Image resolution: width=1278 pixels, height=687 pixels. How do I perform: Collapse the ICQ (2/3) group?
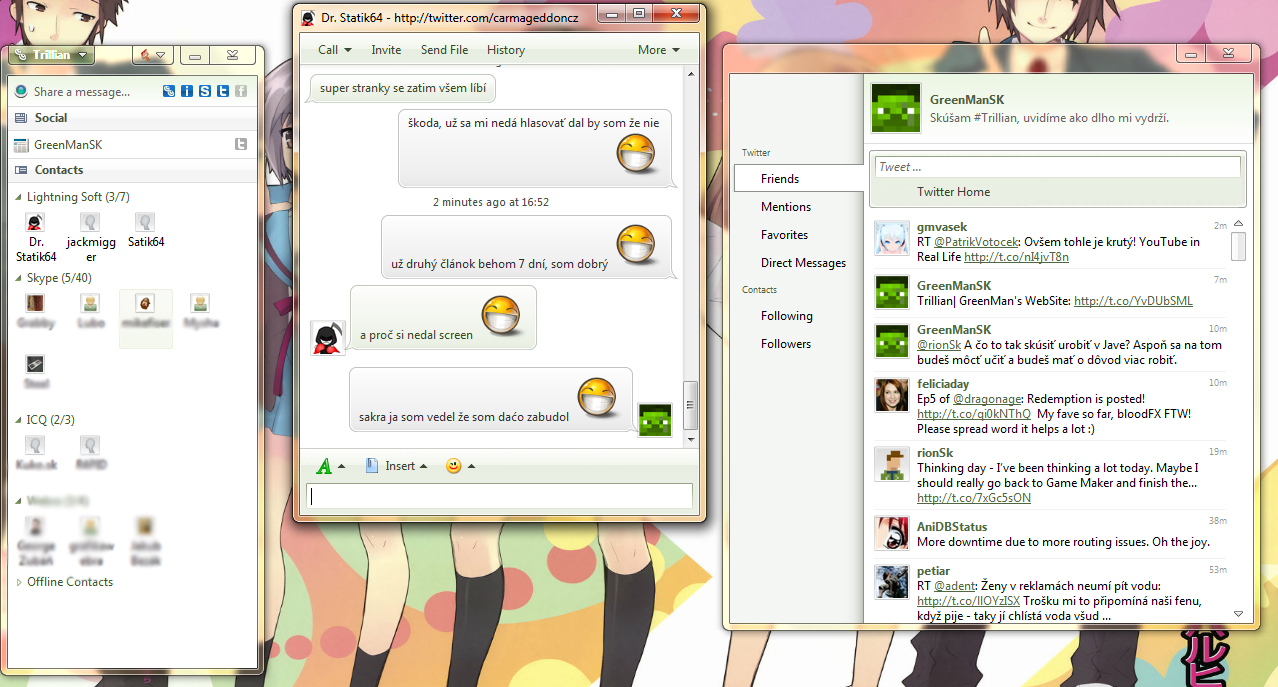click(x=19, y=420)
